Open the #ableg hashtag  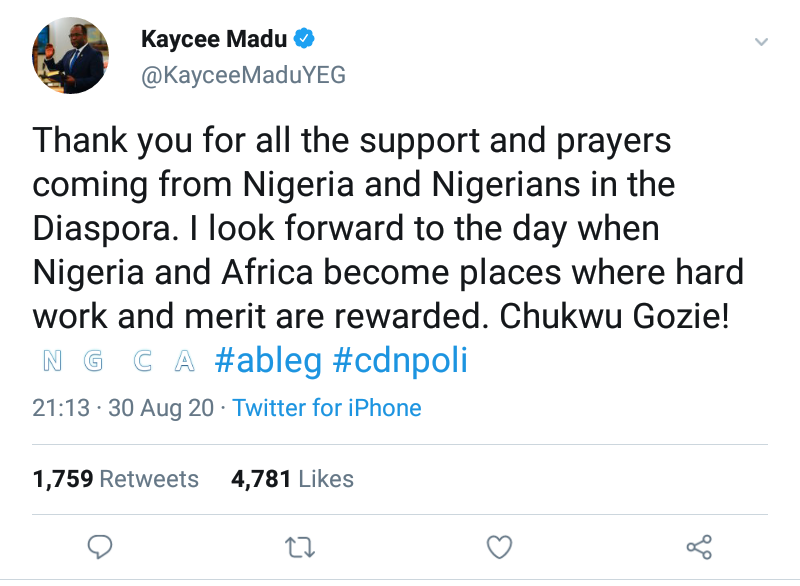[x=269, y=361]
